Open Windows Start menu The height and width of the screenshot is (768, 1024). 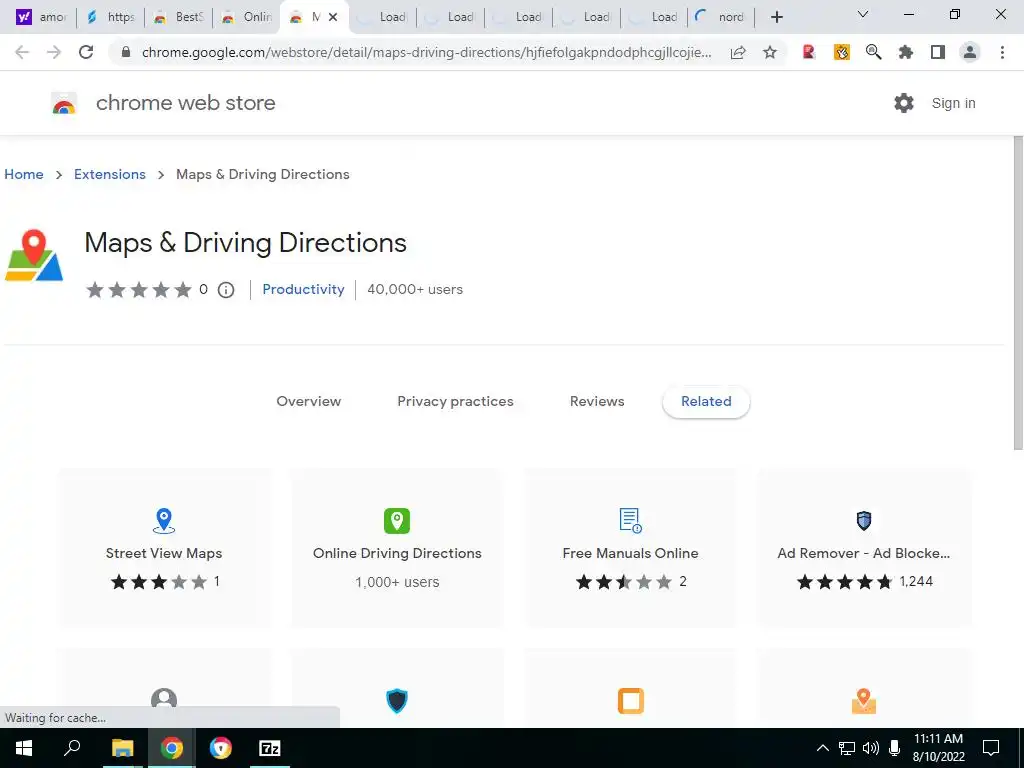(x=24, y=748)
